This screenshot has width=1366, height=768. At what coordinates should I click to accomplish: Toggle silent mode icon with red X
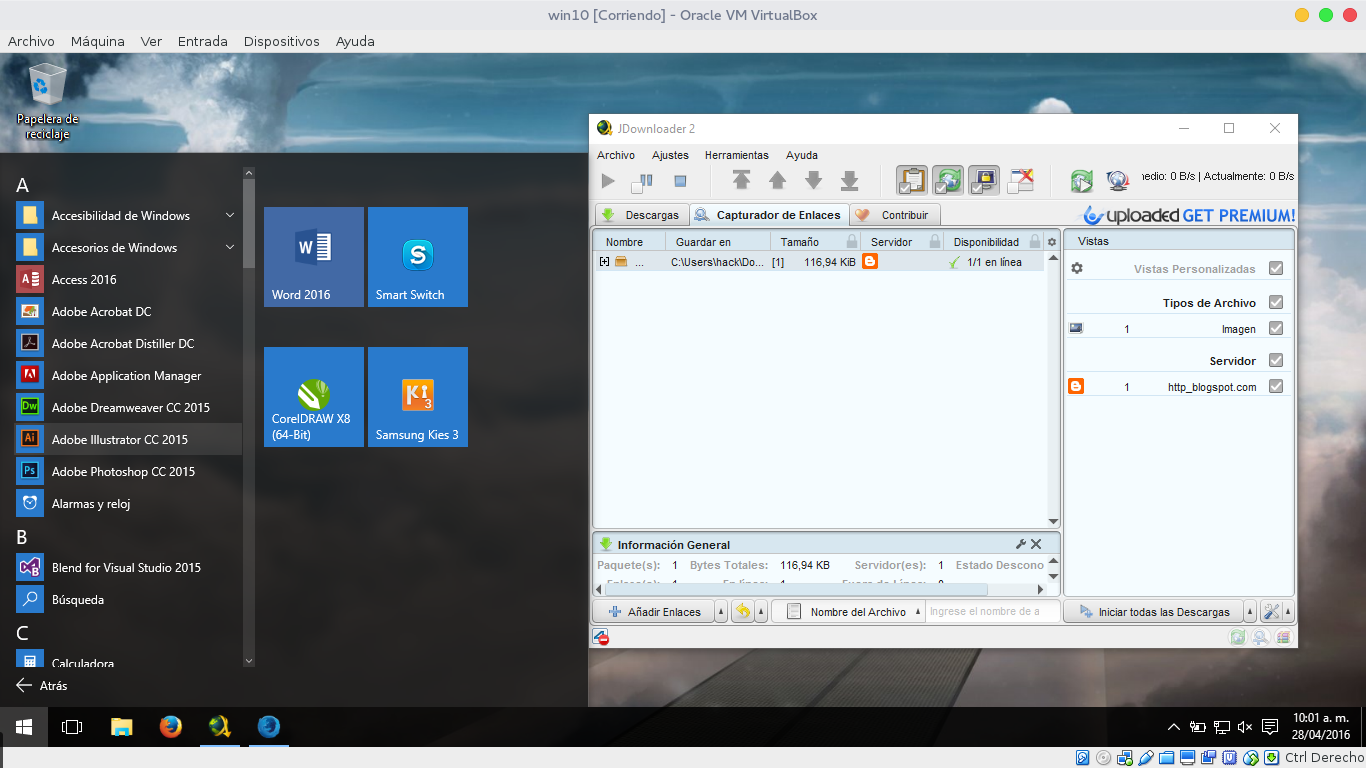(x=1020, y=180)
